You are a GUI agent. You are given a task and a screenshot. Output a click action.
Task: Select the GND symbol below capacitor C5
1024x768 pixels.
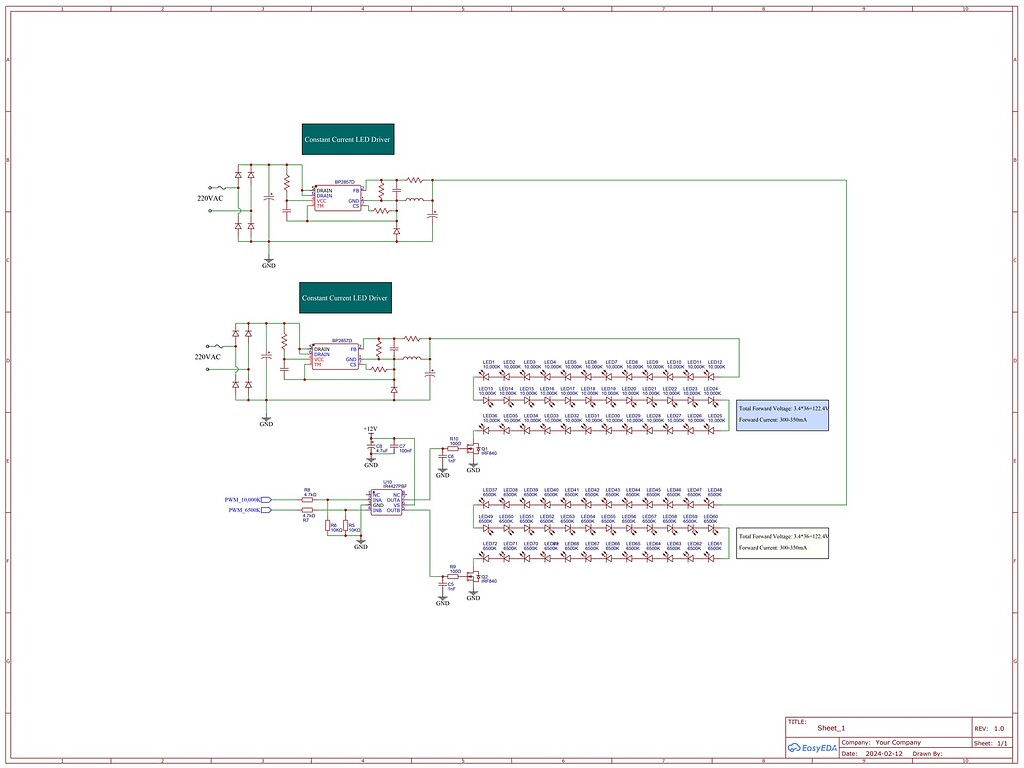pyautogui.click(x=443, y=600)
